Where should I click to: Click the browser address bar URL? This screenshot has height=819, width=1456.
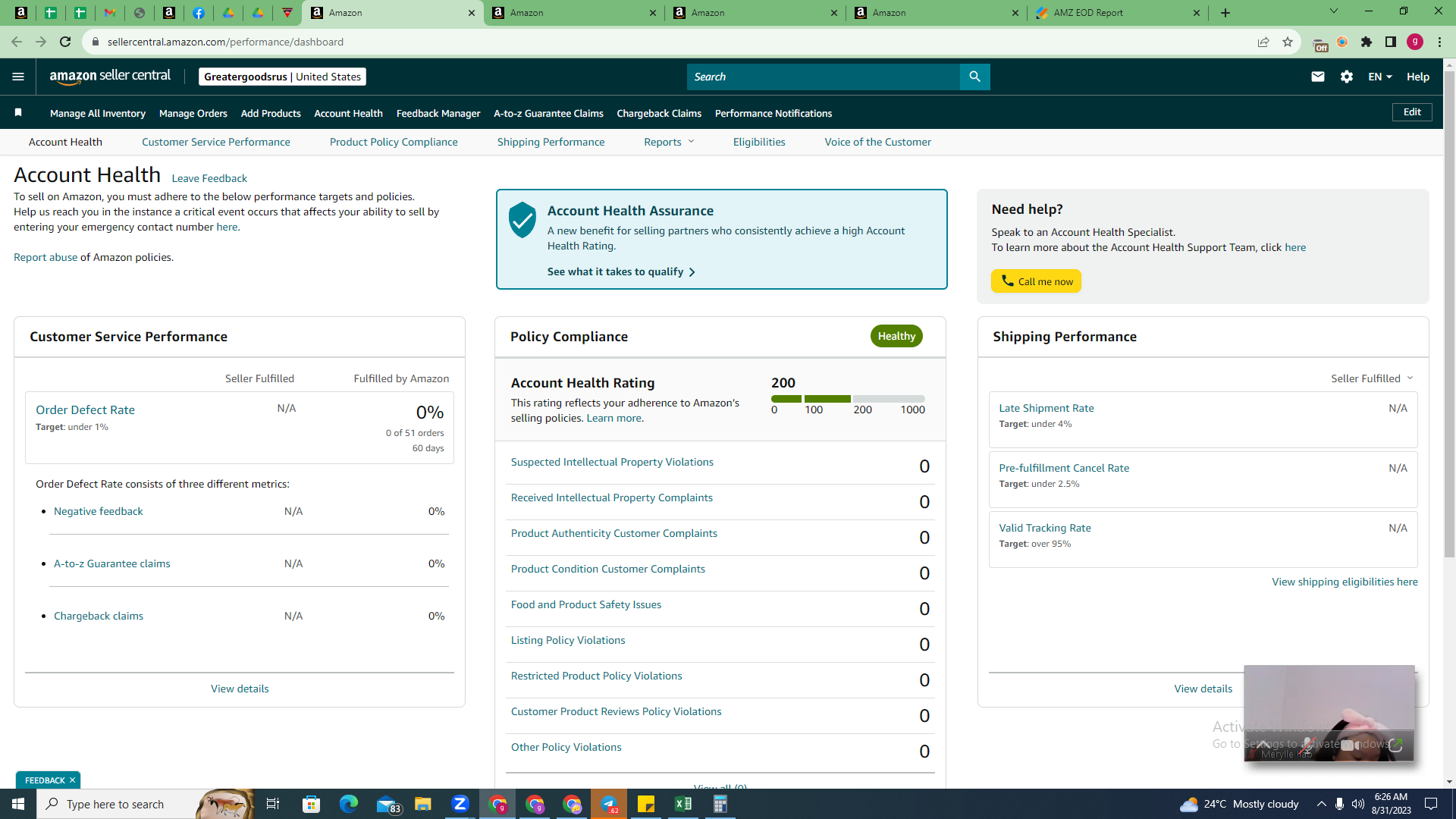(225, 42)
